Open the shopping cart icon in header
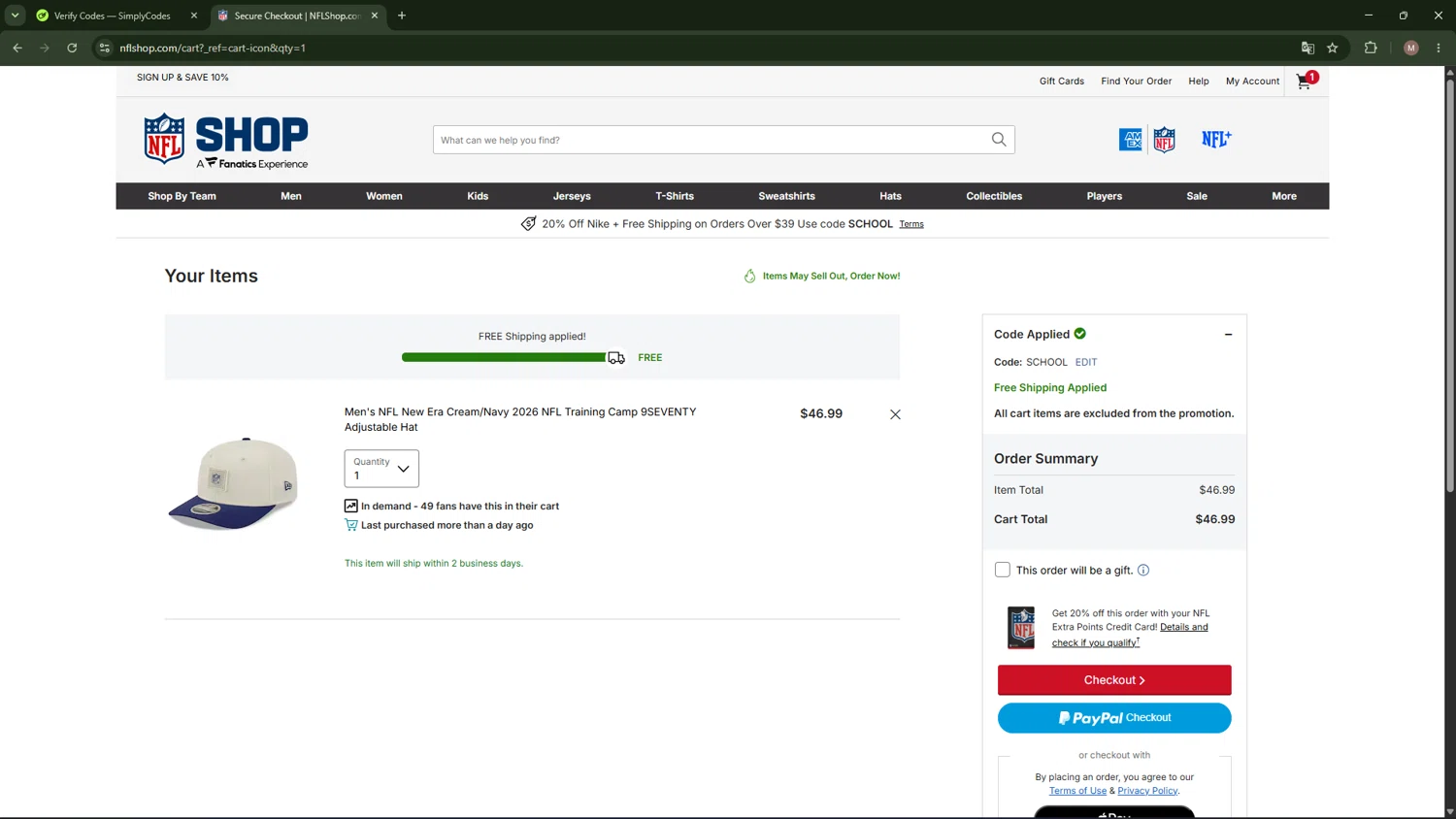The image size is (1456, 819). 1306,81
